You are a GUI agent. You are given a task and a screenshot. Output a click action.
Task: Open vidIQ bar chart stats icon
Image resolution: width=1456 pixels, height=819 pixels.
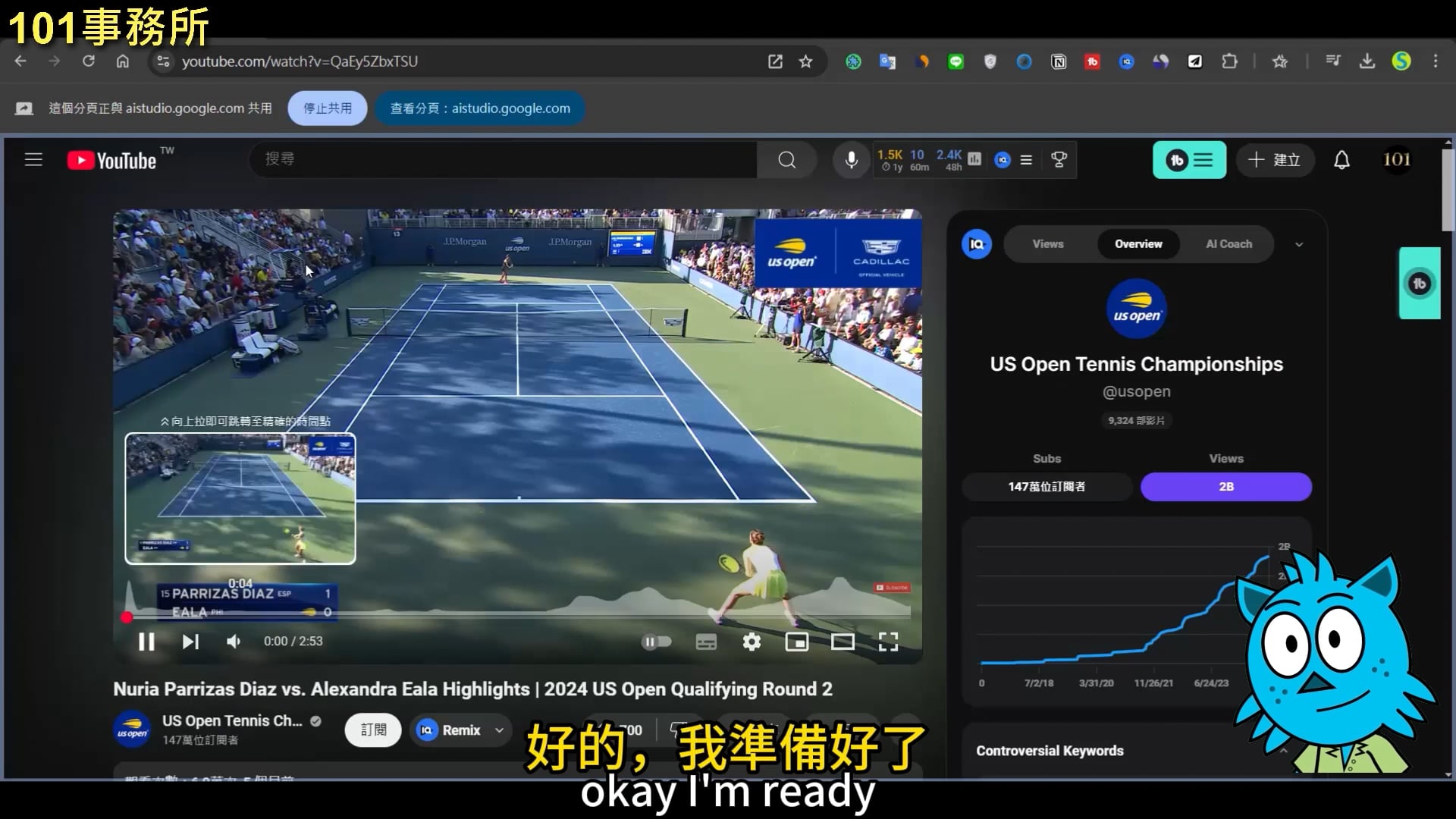pos(974,159)
